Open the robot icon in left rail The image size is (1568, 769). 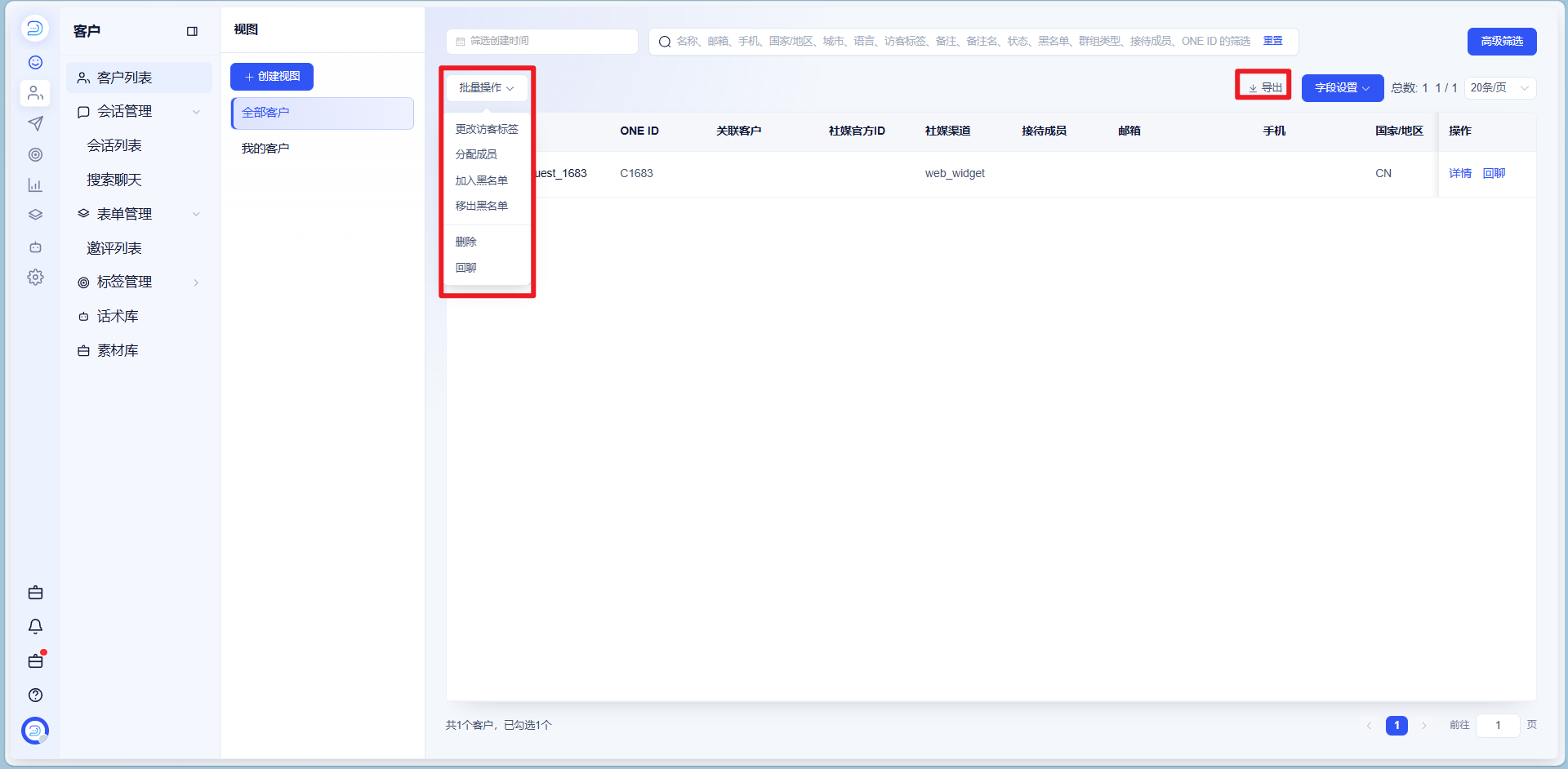pyautogui.click(x=35, y=247)
